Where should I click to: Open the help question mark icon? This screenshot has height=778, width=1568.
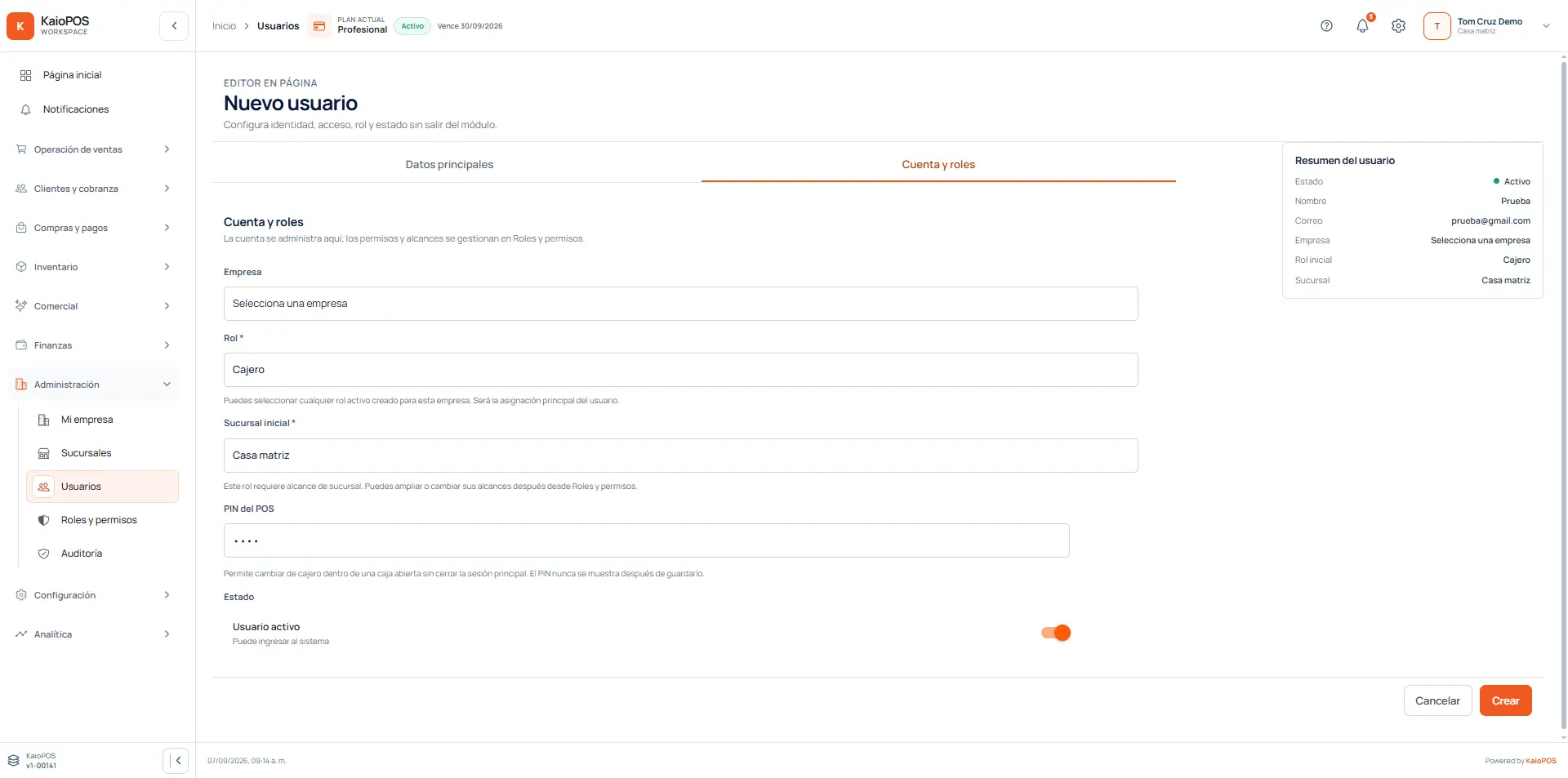(x=1326, y=26)
